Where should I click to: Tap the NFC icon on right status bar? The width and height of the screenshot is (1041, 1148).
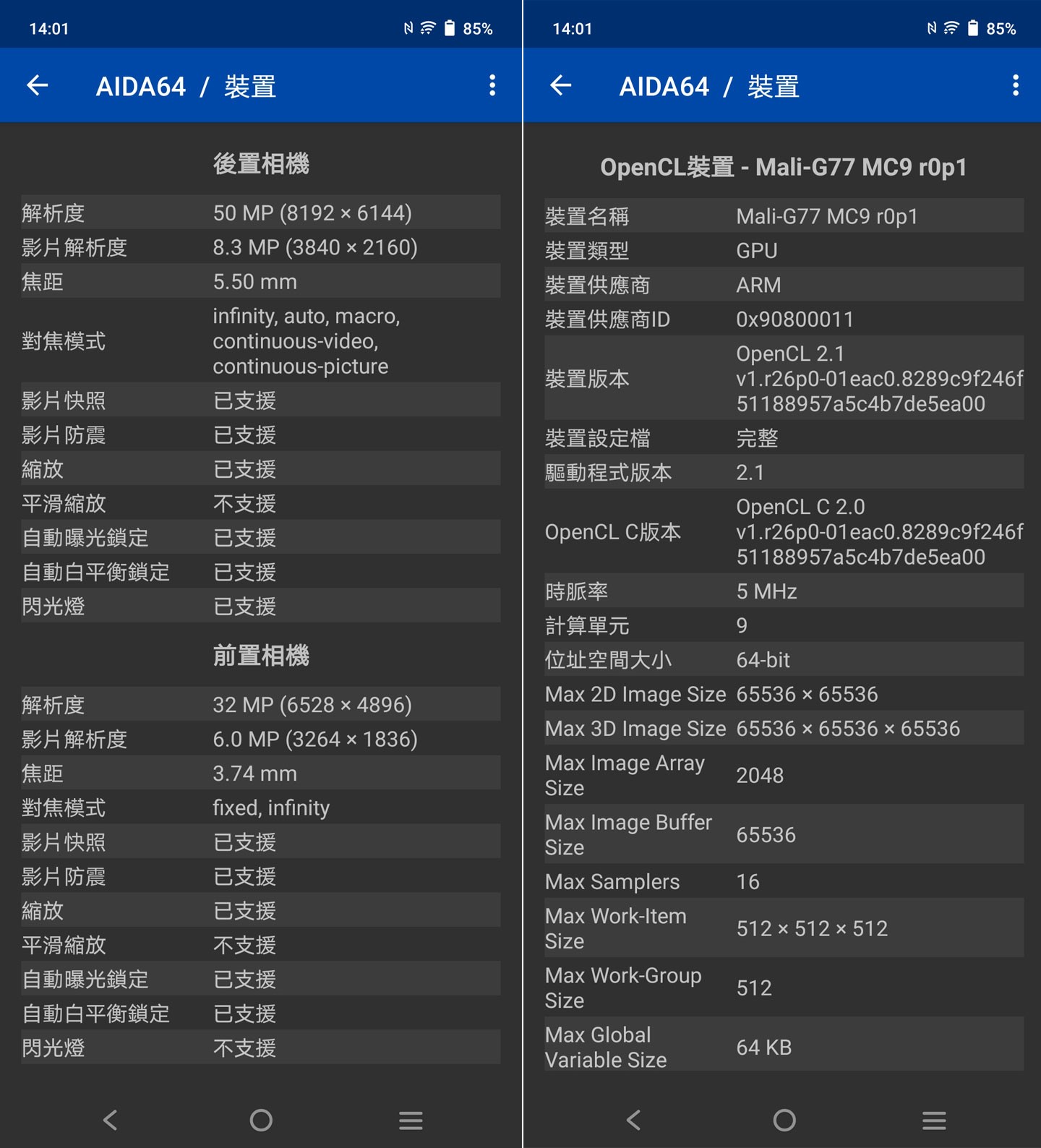(x=932, y=28)
